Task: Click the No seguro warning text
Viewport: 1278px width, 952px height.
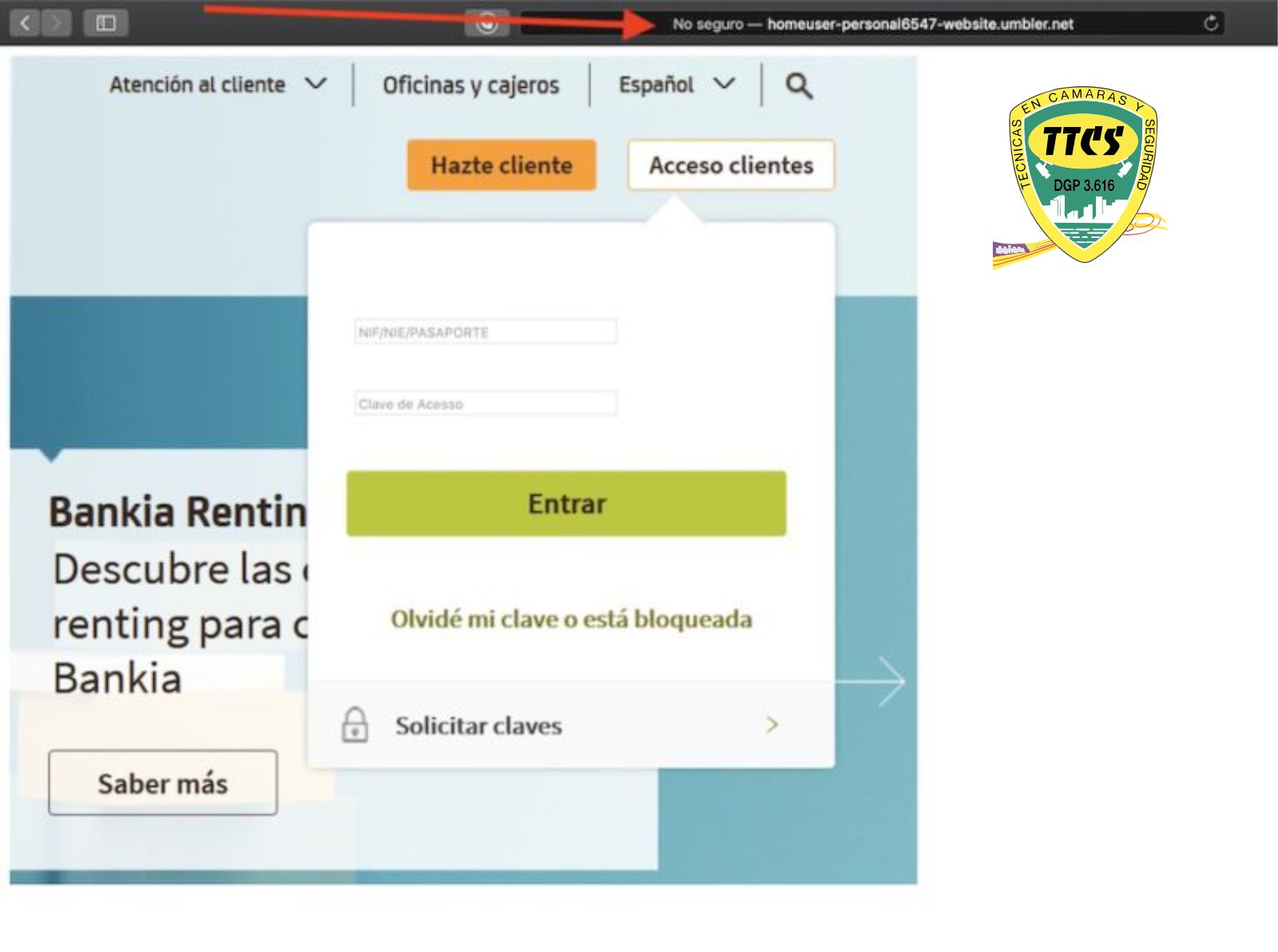Action: (708, 24)
